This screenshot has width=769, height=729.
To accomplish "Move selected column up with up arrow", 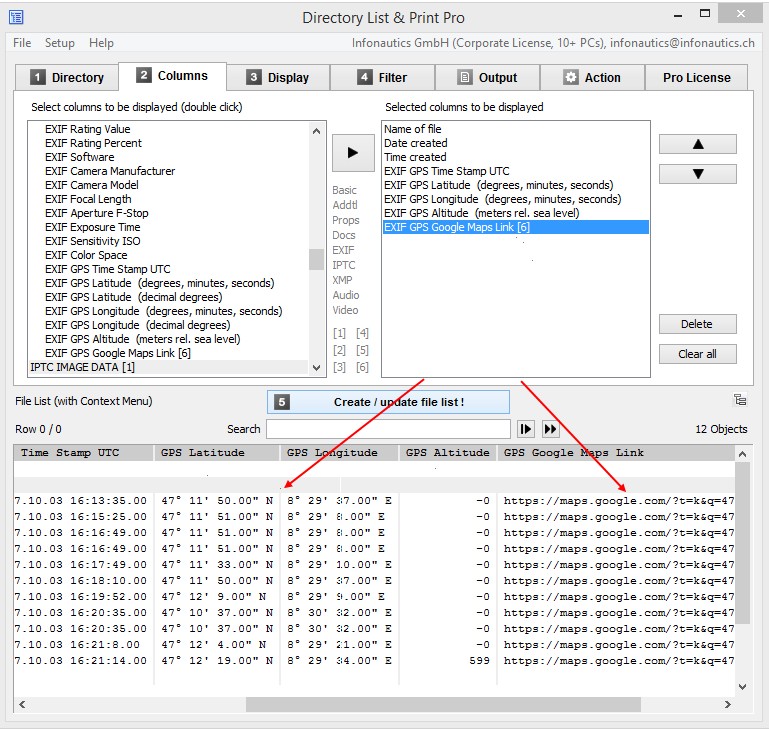I will pyautogui.click(x=697, y=144).
